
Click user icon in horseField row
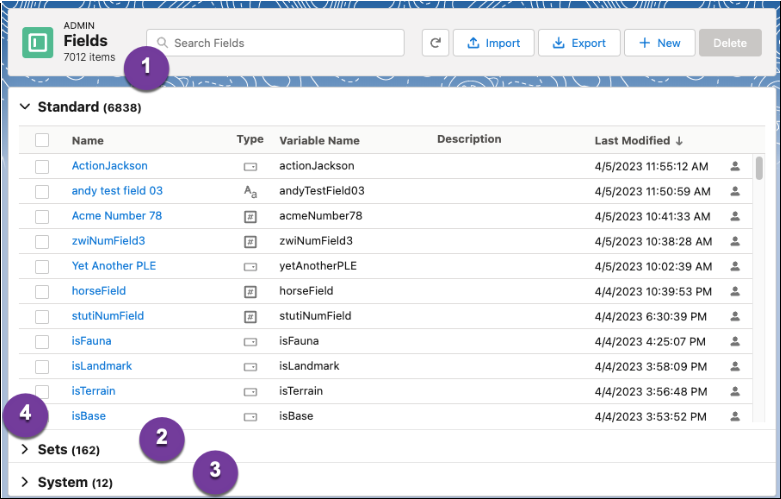point(735,291)
